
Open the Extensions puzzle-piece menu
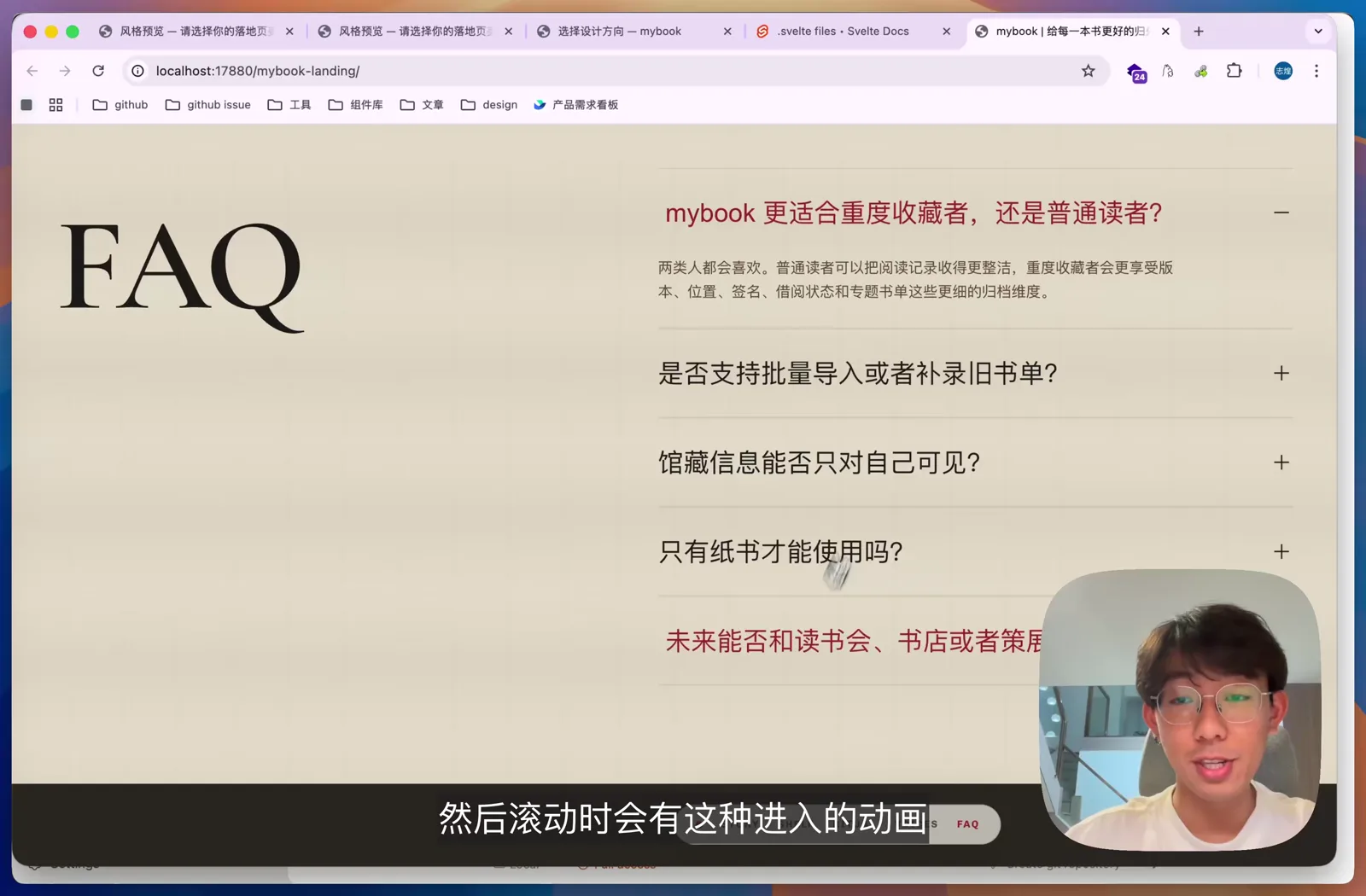pos(1234,71)
